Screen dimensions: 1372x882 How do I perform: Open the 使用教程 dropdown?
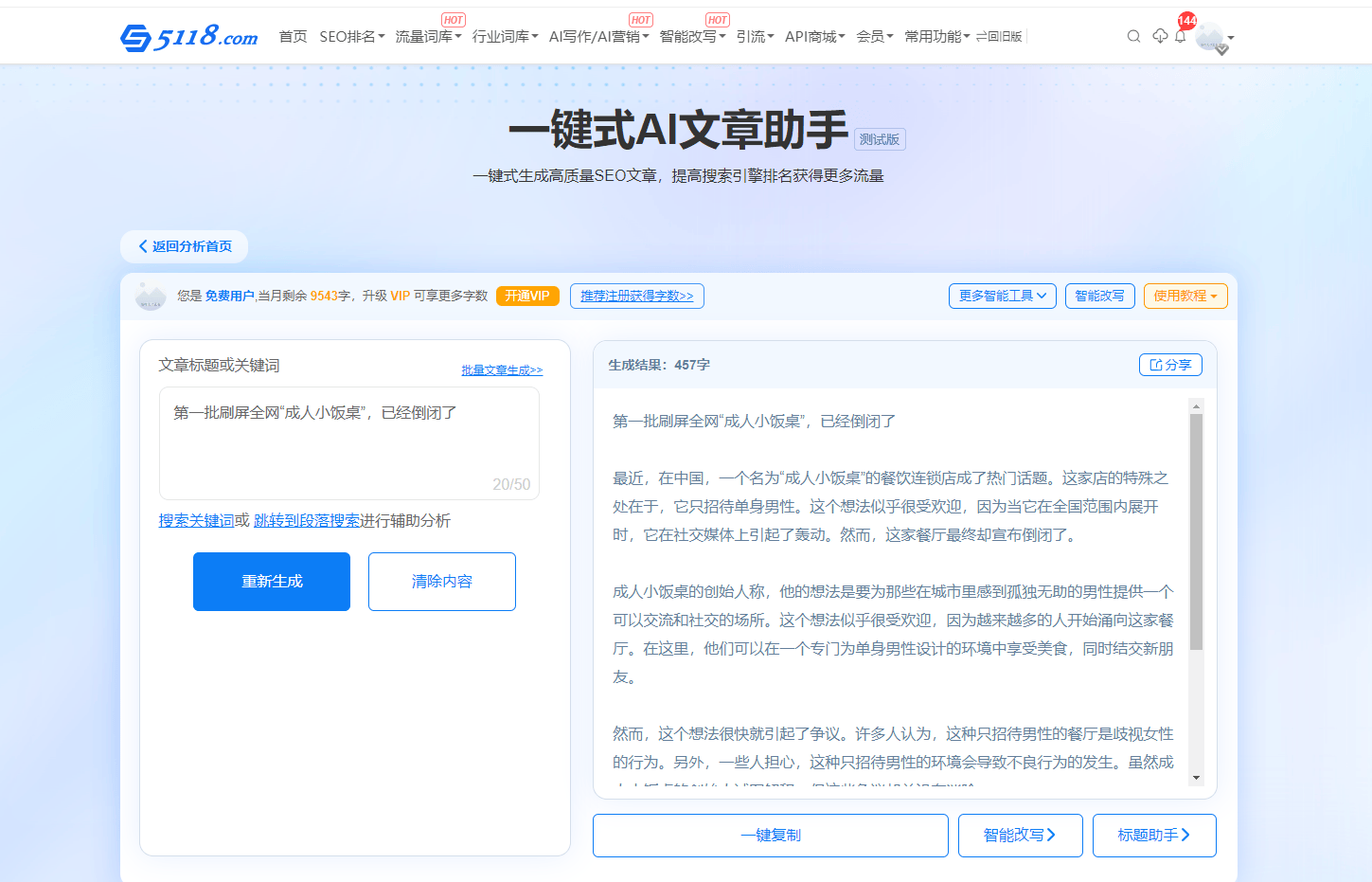tap(1185, 296)
